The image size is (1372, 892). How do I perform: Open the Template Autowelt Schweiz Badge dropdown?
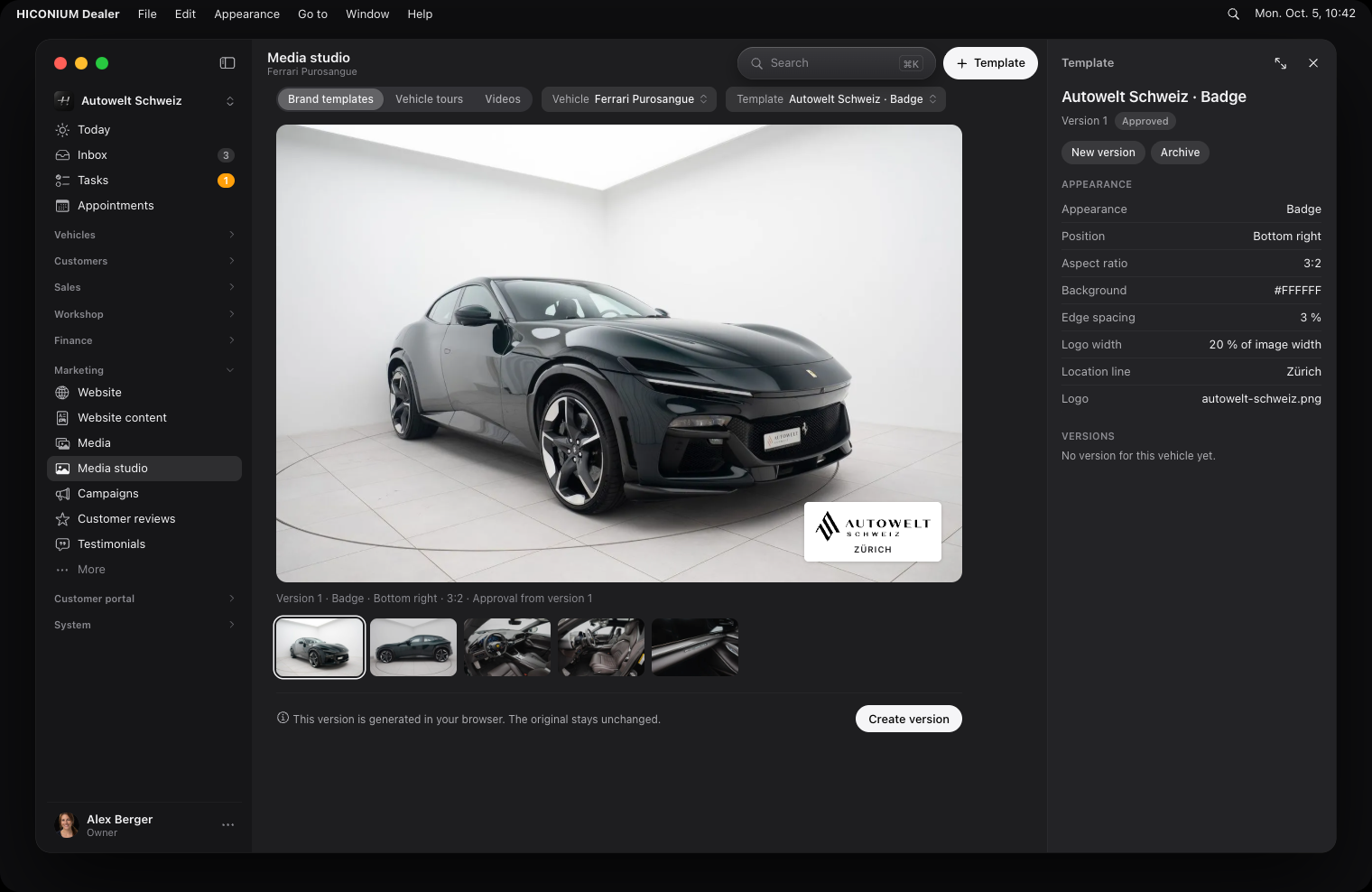tap(836, 99)
